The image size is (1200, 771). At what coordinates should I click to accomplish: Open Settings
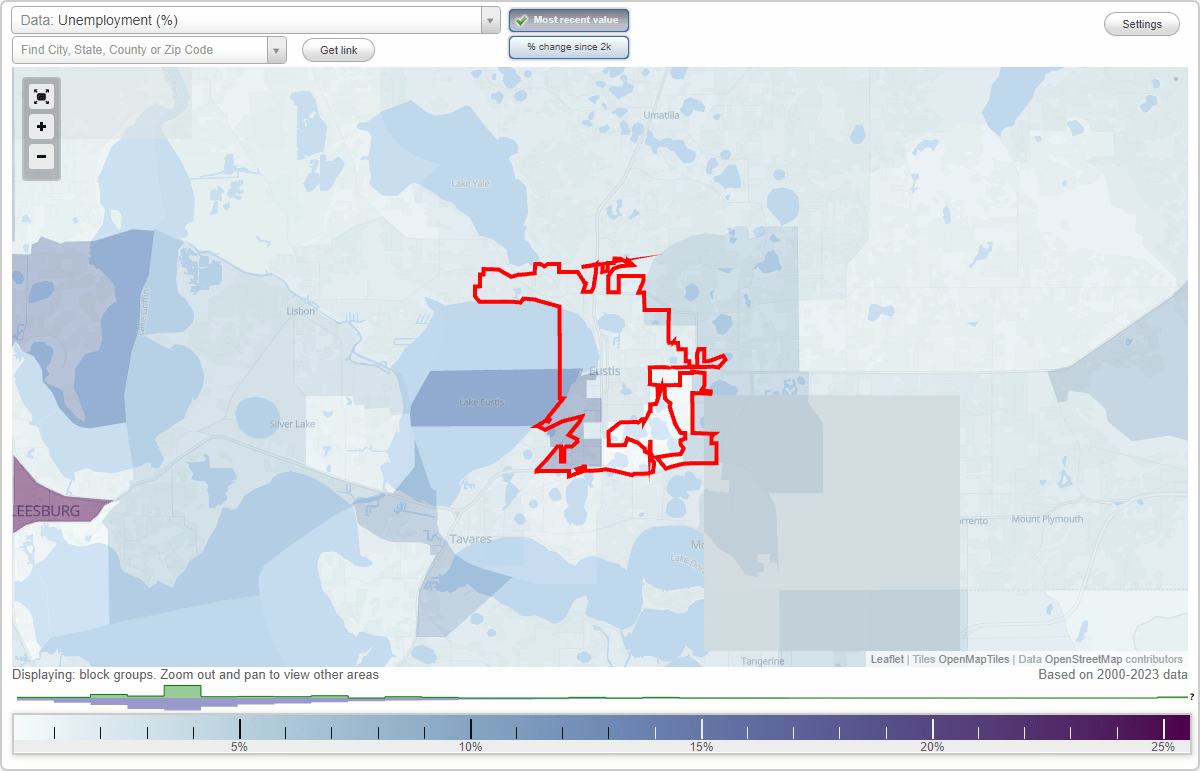1142,24
